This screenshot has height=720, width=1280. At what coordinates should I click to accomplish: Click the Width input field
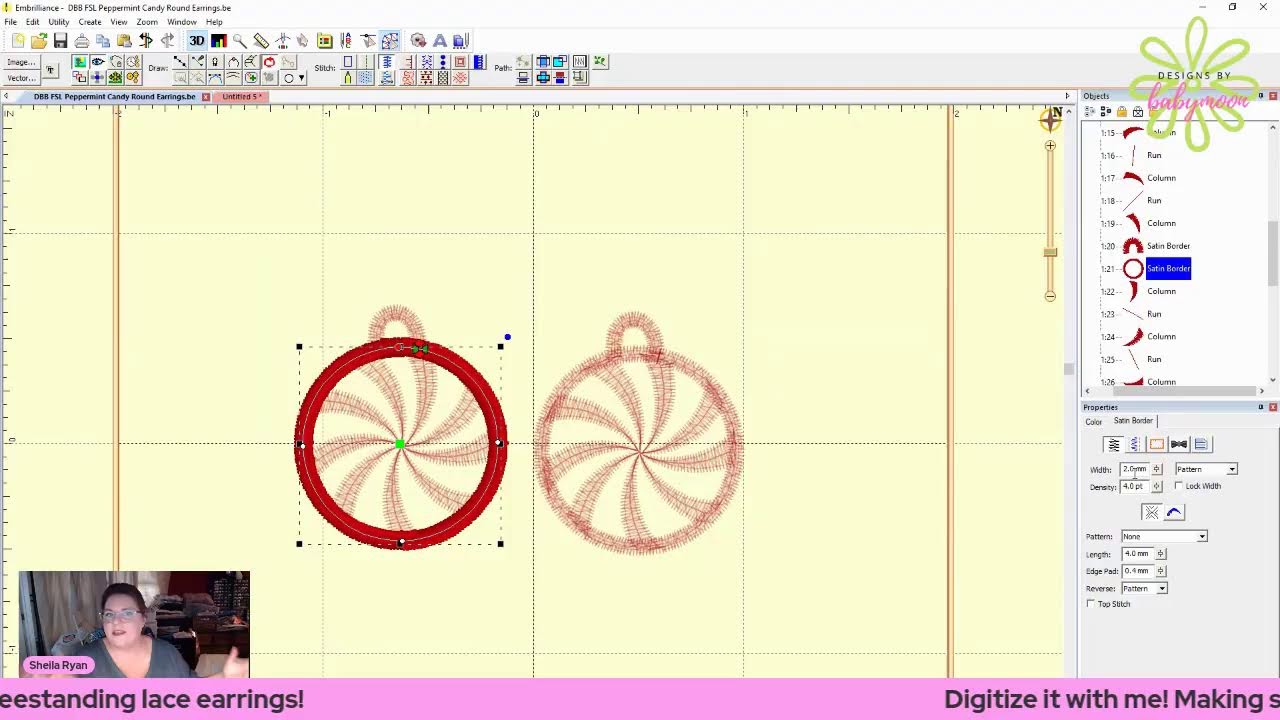(x=1135, y=469)
